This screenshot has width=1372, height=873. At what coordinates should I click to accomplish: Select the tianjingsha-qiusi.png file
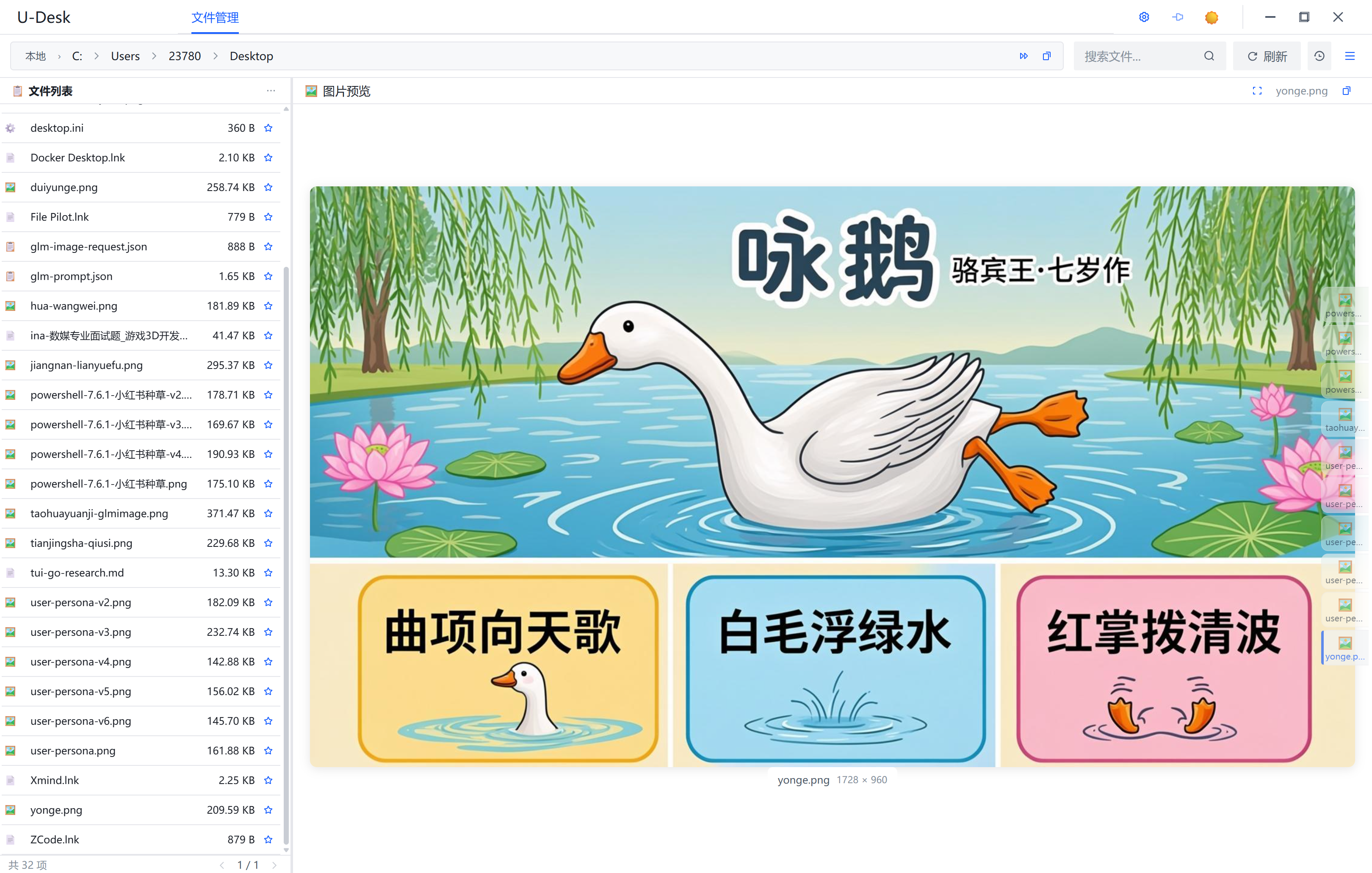(x=141, y=543)
